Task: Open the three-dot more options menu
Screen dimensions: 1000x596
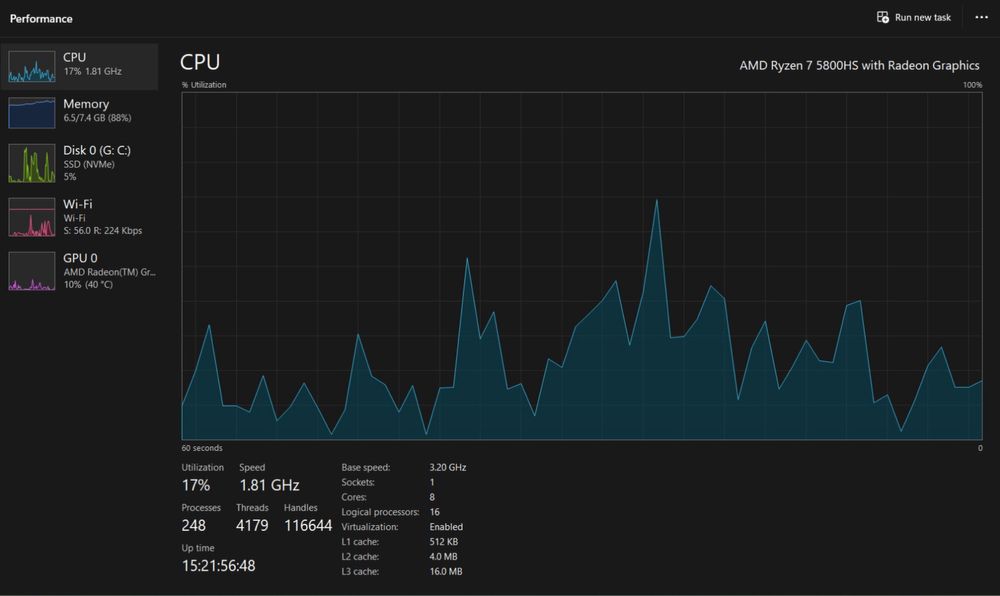Action: pos(982,17)
